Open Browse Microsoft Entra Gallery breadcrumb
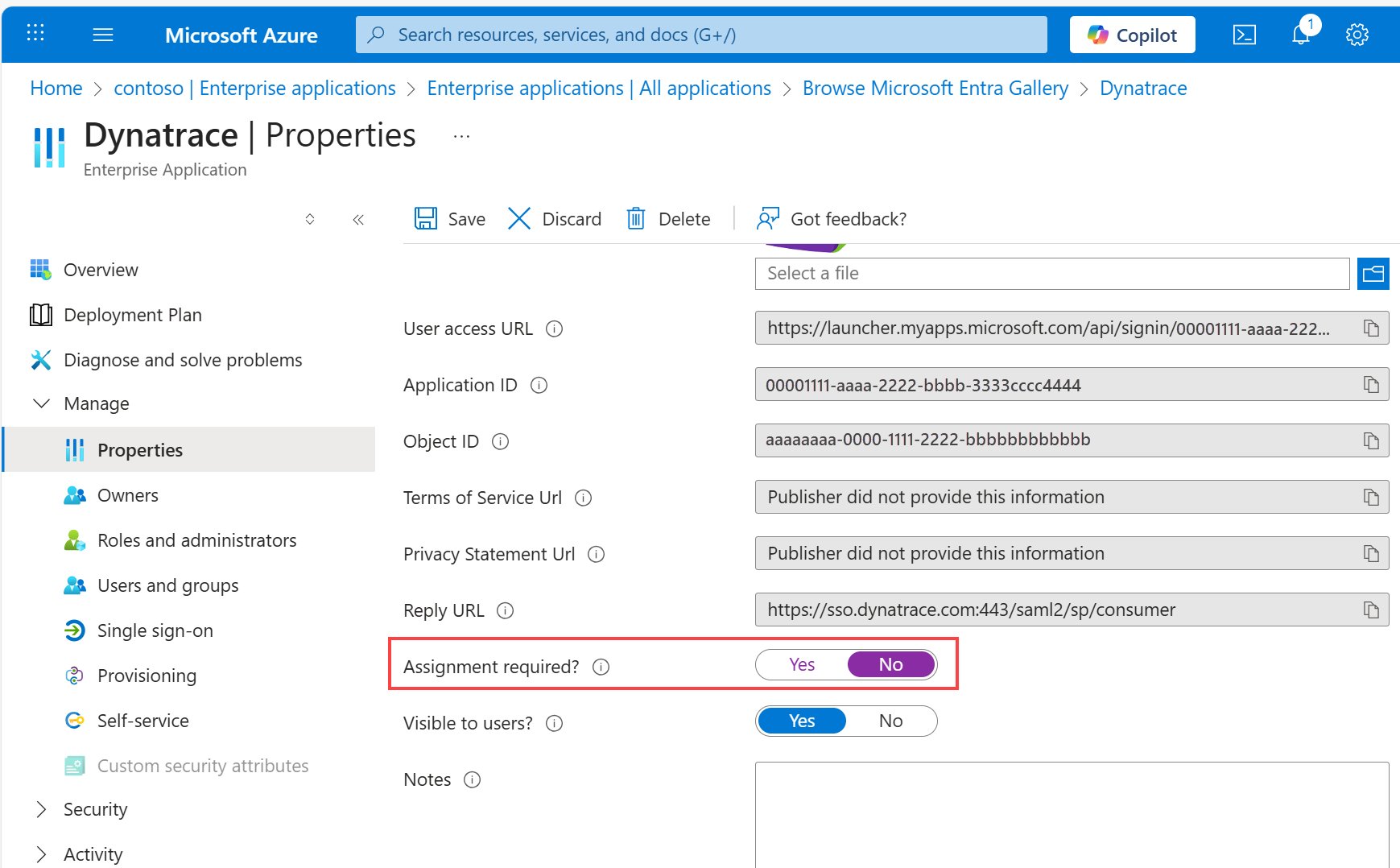Screen dimensions: 1400x868 click(x=935, y=89)
